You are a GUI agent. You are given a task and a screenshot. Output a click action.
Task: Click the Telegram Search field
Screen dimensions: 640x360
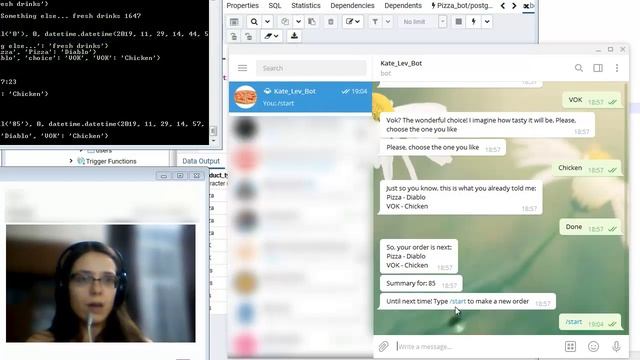(x=311, y=68)
